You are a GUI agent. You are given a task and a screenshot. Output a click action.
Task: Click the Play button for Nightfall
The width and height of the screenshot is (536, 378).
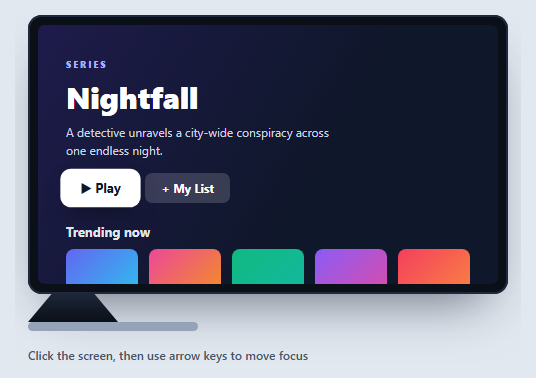pyautogui.click(x=100, y=188)
